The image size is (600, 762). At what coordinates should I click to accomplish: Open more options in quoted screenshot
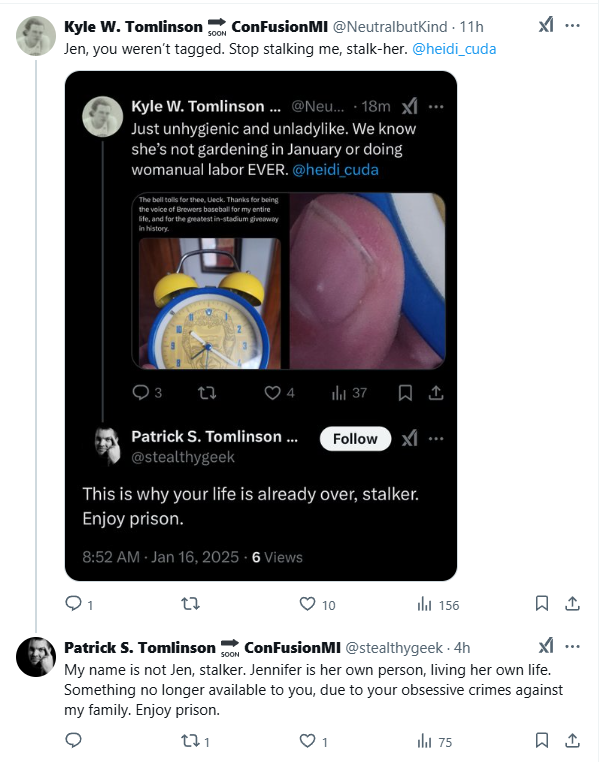pyautogui.click(x=436, y=439)
